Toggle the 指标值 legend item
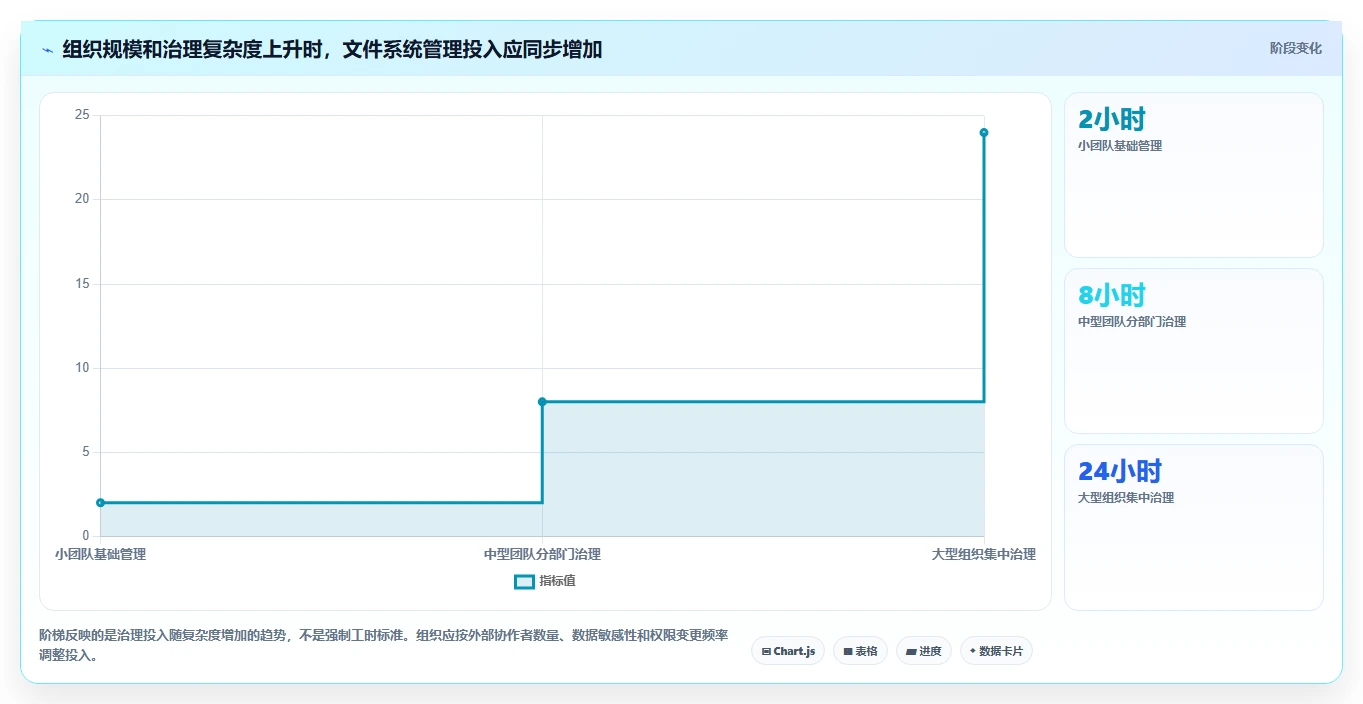The height and width of the screenshot is (704, 1363). pyautogui.click(x=545, y=581)
